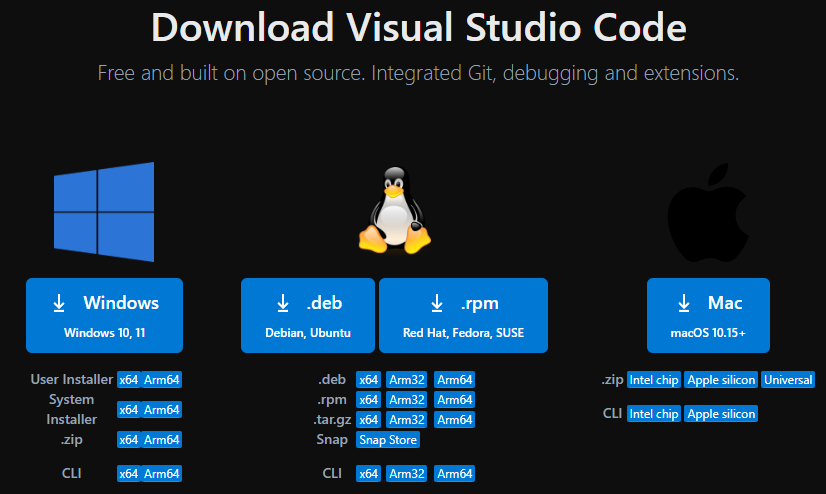The image size is (826, 494).
Task: Select Arm64 for Windows System Installer
Action: coord(162,410)
